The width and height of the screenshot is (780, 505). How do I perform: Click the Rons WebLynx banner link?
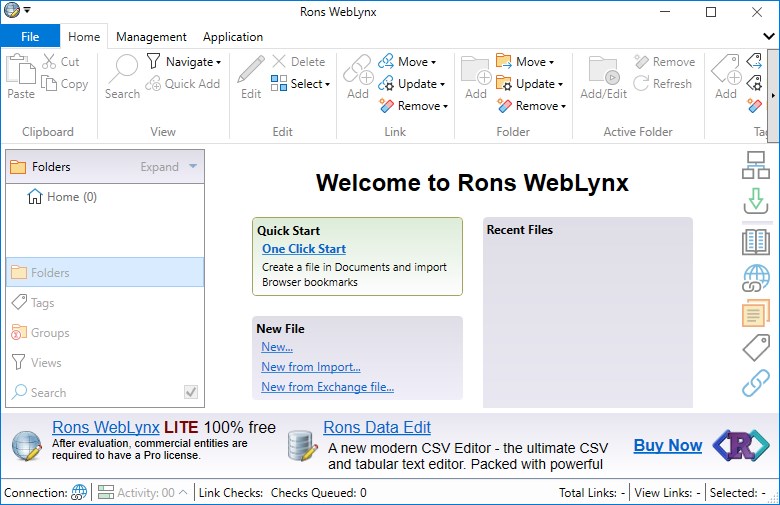(x=106, y=427)
